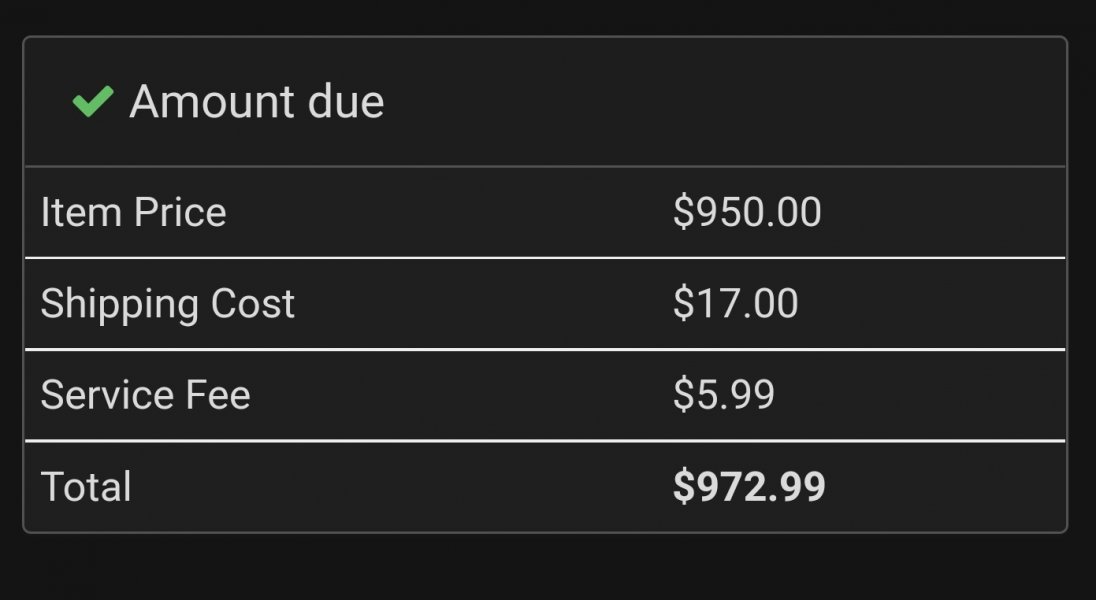Select the Total label
1096x600 pixels.
click(86, 487)
